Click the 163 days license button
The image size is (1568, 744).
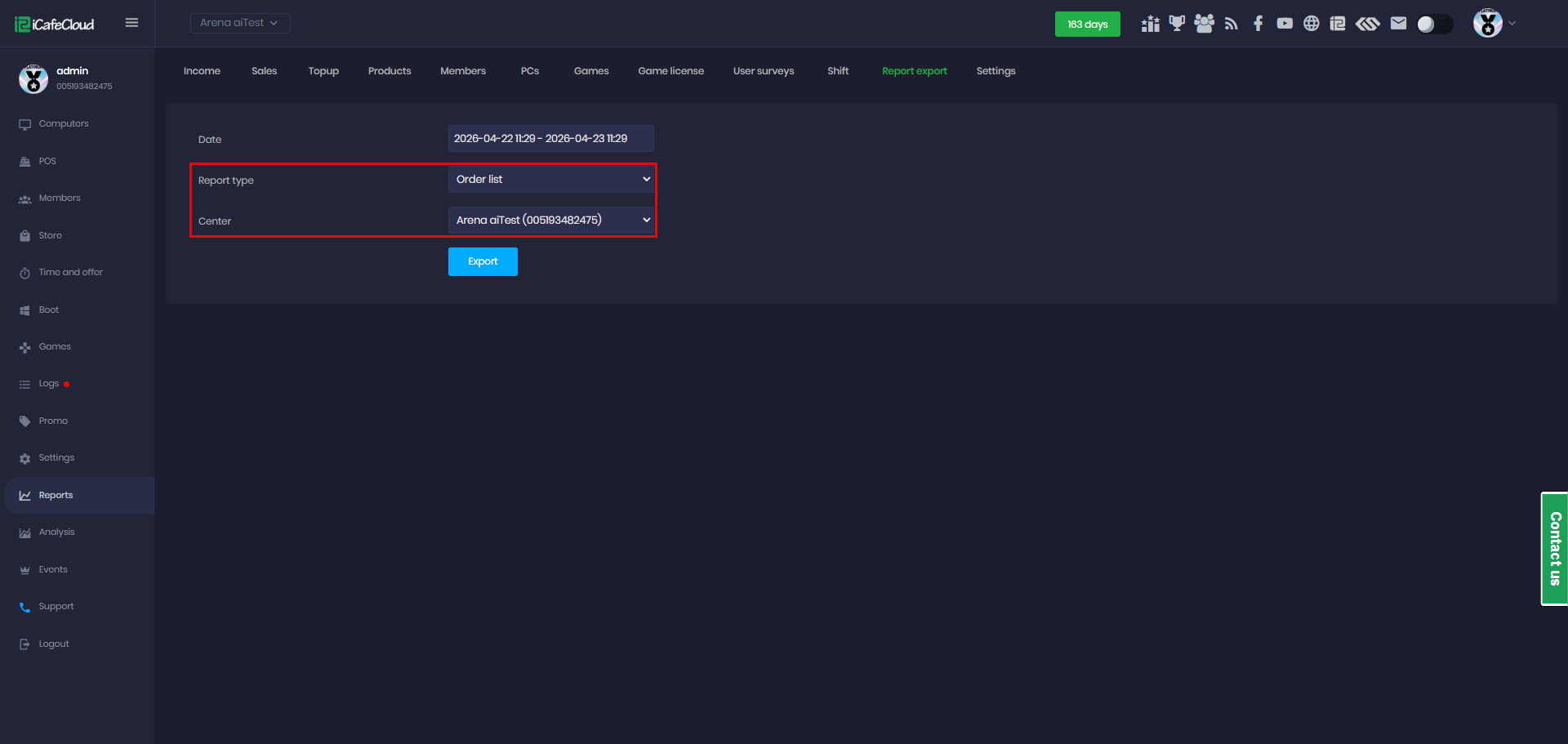(1087, 24)
